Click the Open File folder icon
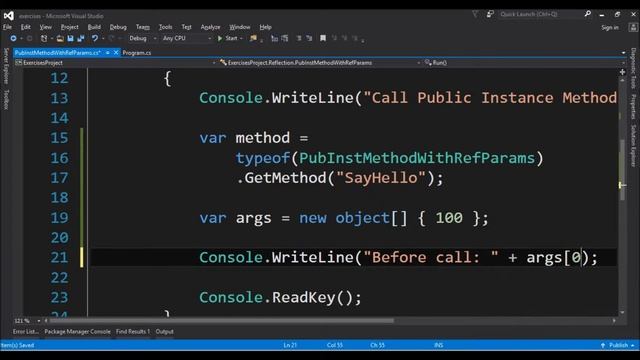Screen dimensions: 640x360 pos(60,38)
